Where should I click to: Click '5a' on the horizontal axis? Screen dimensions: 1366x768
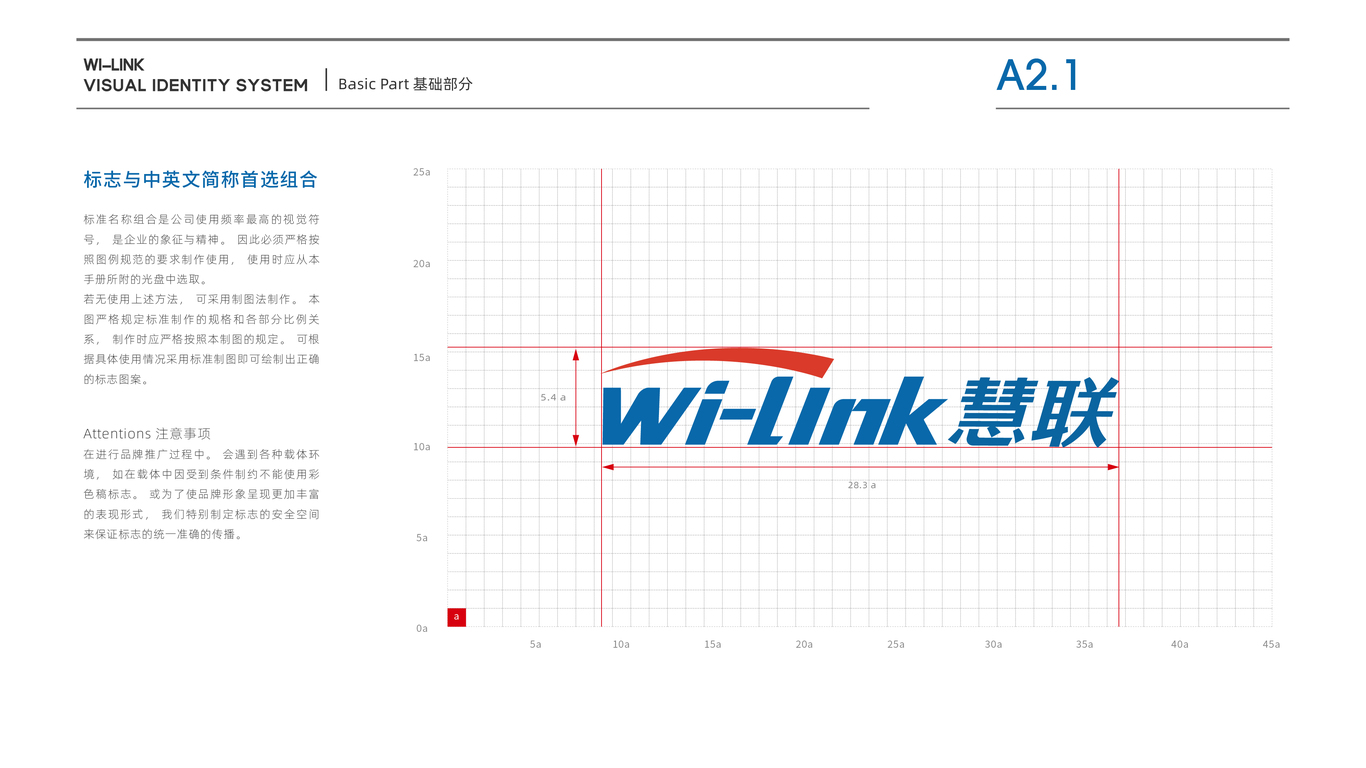(536, 645)
